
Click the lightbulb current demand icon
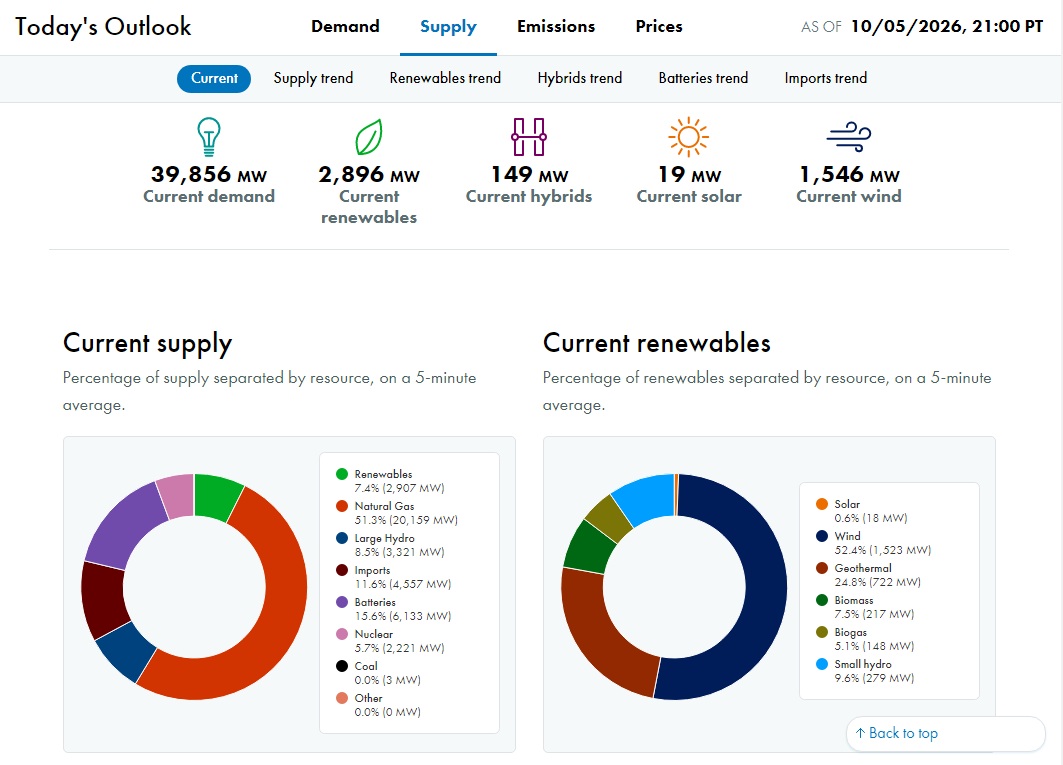point(209,137)
